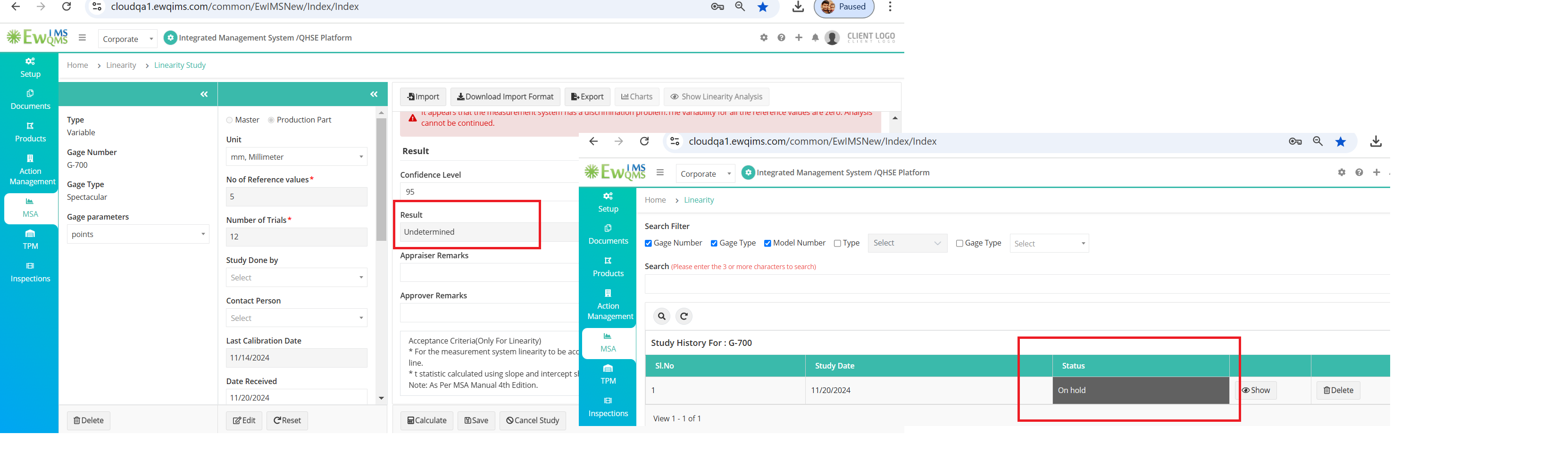
Task: Open downloads in the left browser window
Action: click(798, 7)
